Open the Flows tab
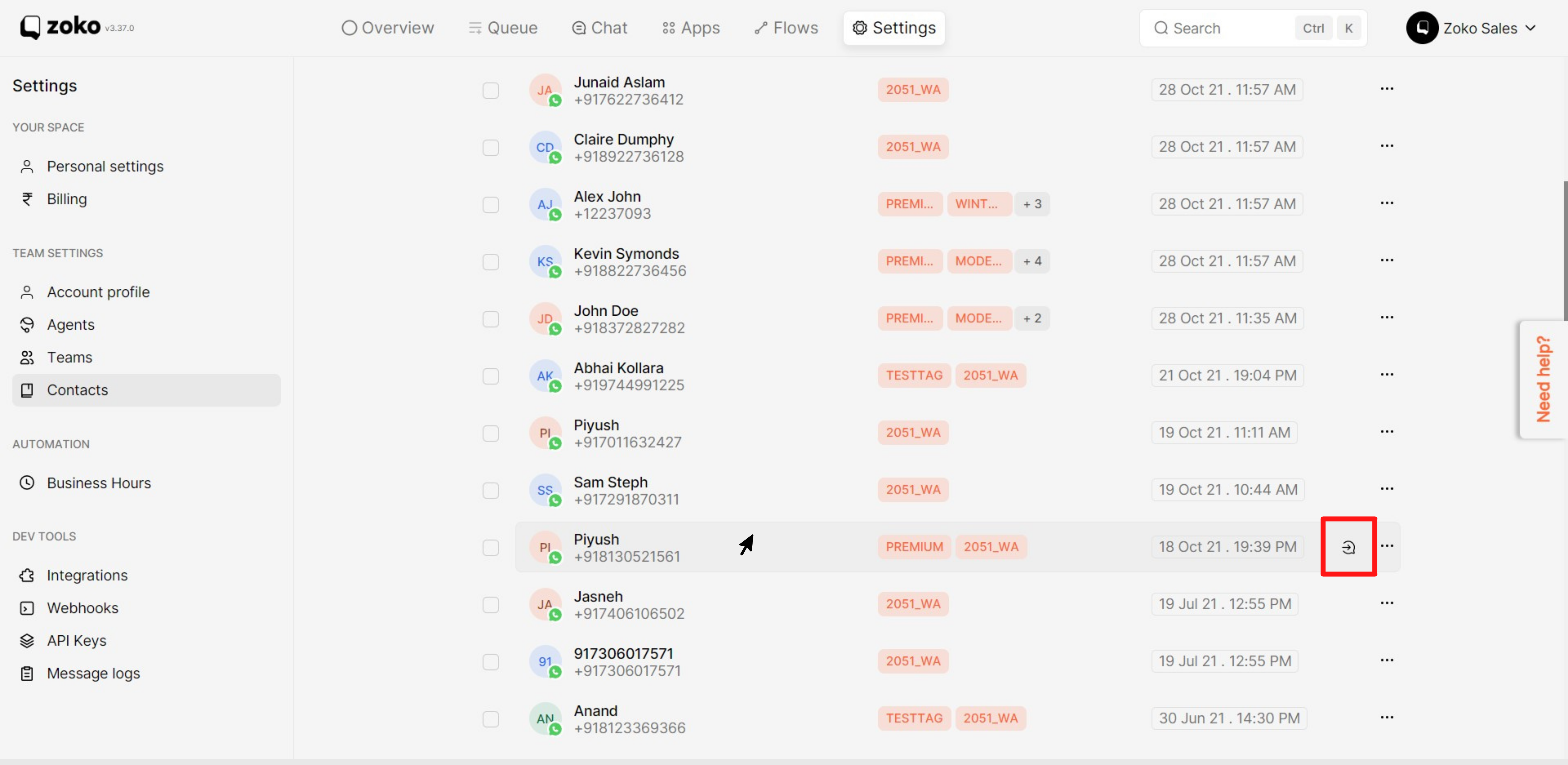This screenshot has width=1568, height=765. (786, 28)
